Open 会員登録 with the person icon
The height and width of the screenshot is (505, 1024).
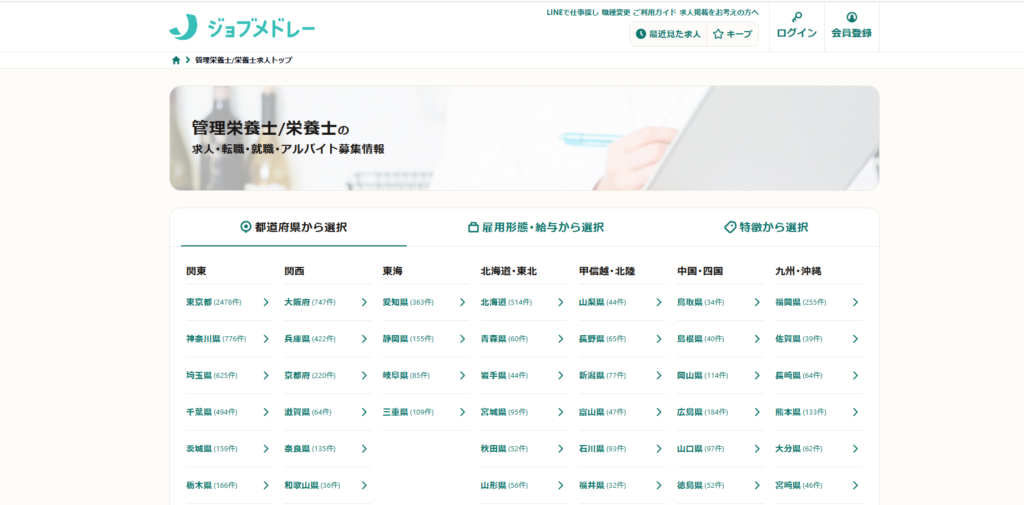coord(852,27)
